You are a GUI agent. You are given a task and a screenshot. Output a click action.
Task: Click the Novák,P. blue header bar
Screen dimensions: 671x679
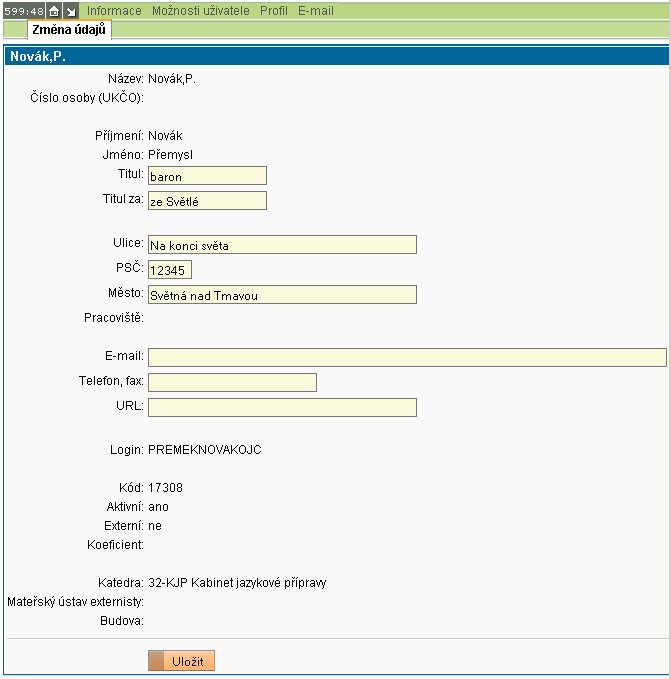tap(335, 57)
